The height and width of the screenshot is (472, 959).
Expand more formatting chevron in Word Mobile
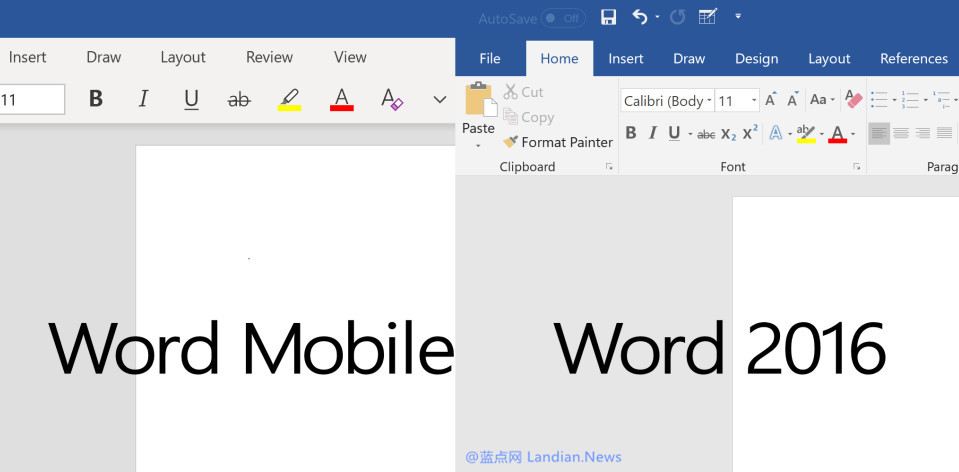click(439, 99)
